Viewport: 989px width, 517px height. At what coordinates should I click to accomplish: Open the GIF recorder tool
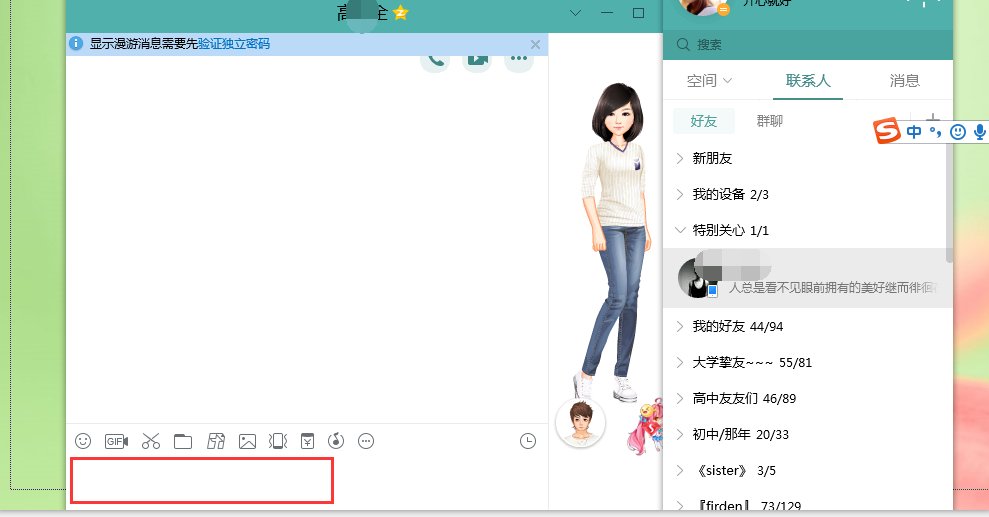[116, 441]
